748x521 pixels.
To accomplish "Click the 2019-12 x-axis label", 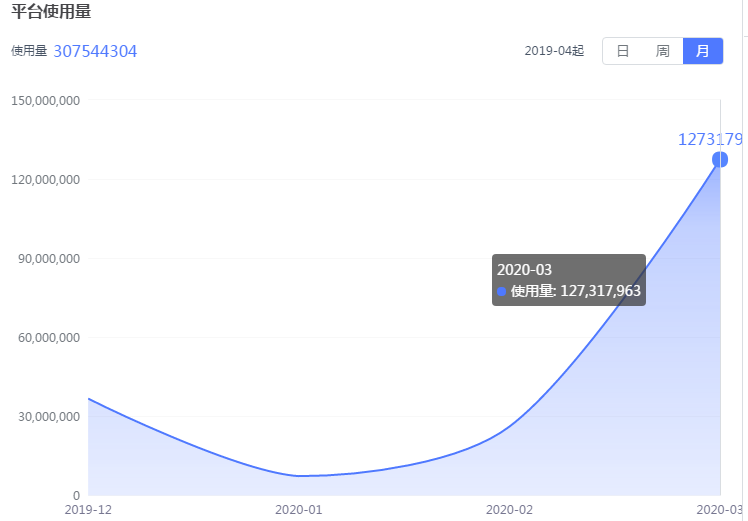I will point(88,510).
